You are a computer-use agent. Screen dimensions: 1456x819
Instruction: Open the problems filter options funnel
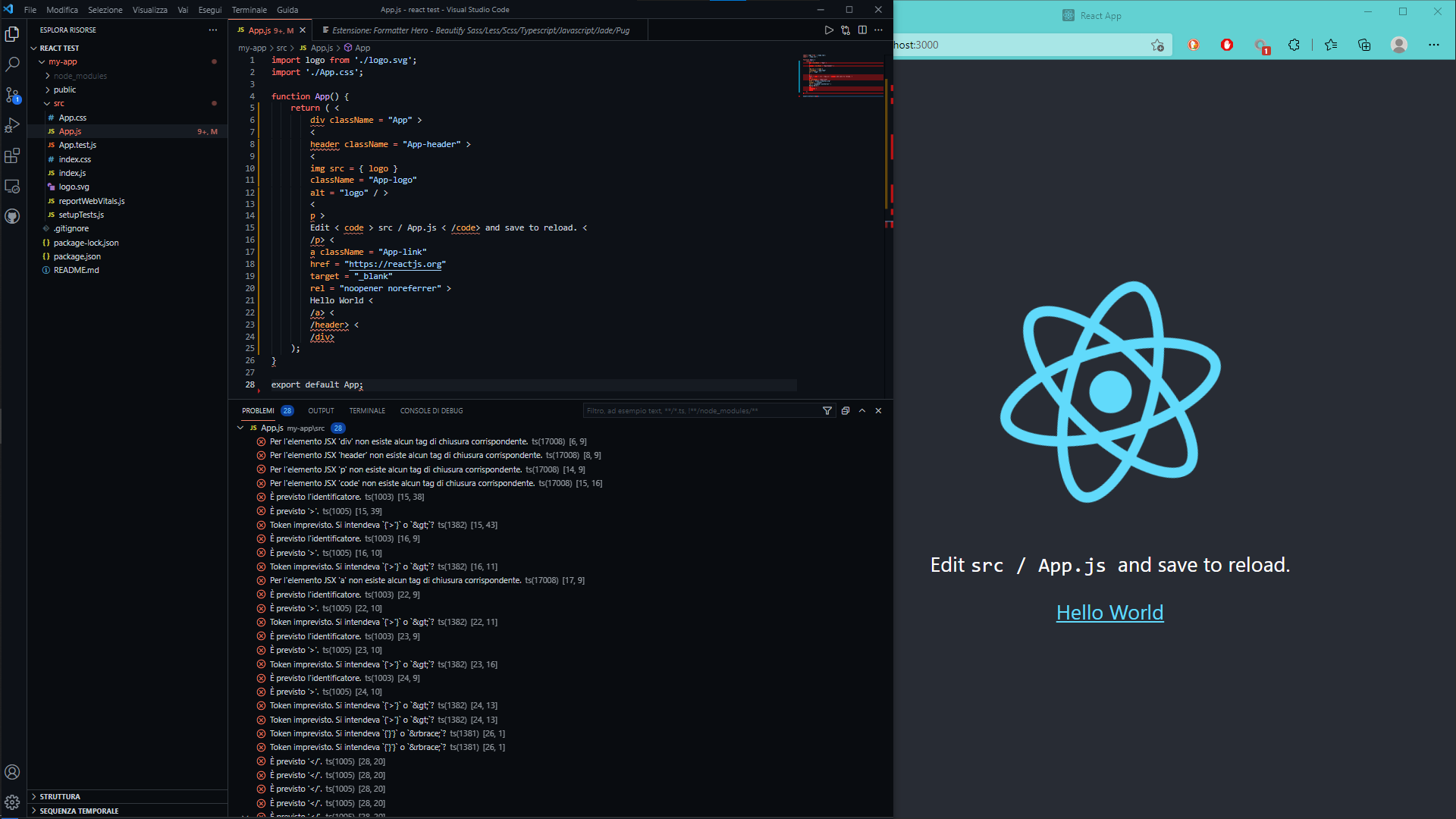click(827, 411)
